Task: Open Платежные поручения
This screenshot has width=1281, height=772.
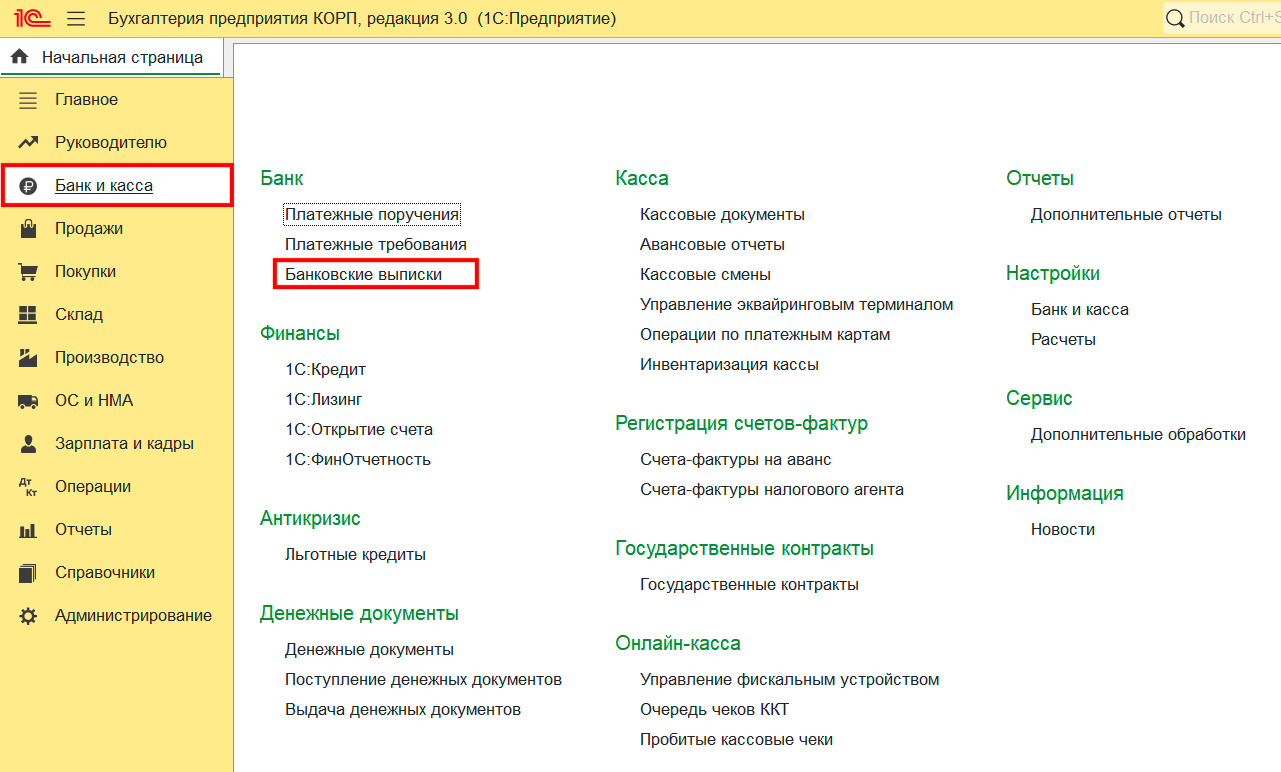Action: pyautogui.click(x=371, y=214)
